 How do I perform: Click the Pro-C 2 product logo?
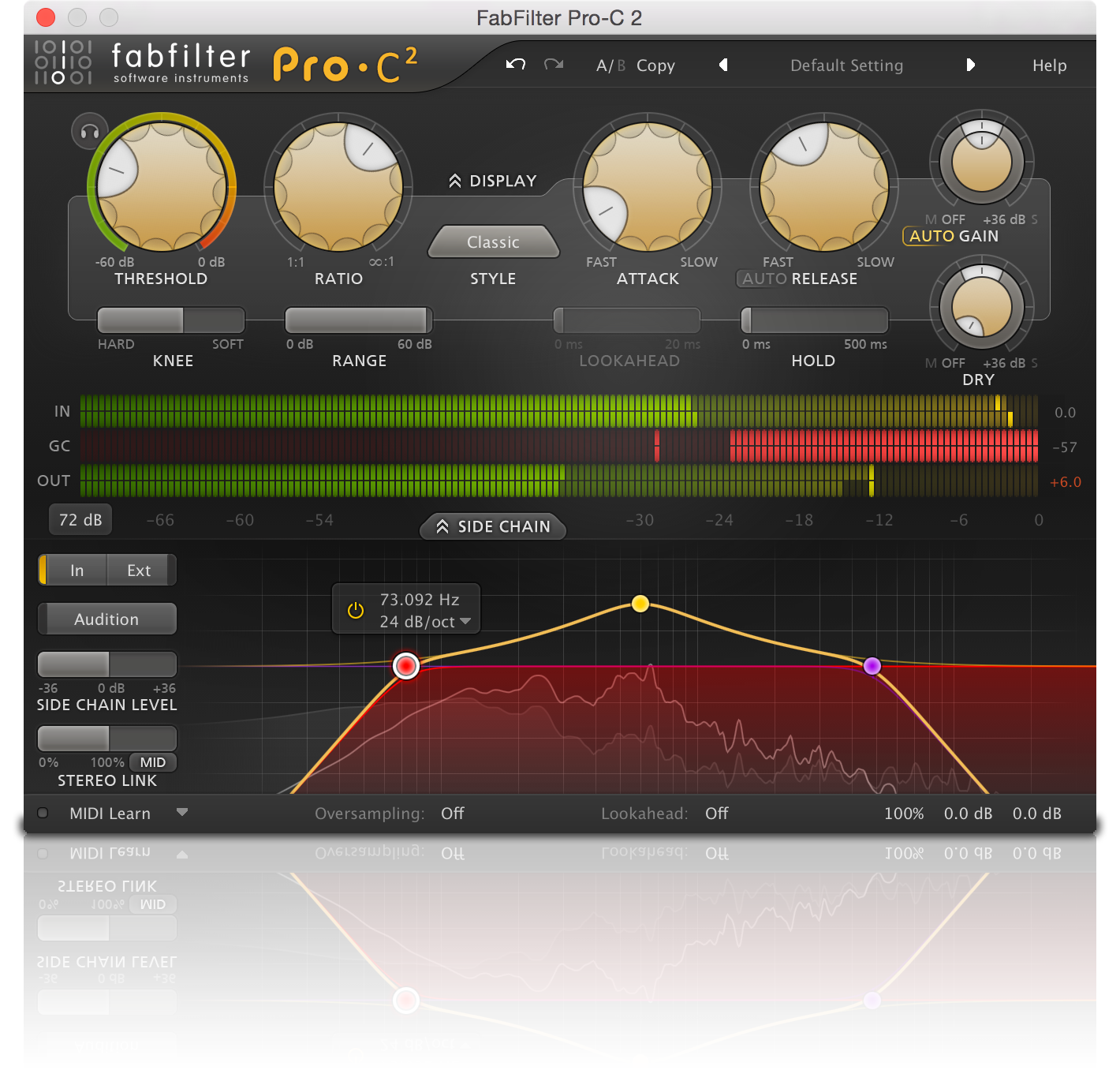(345, 65)
